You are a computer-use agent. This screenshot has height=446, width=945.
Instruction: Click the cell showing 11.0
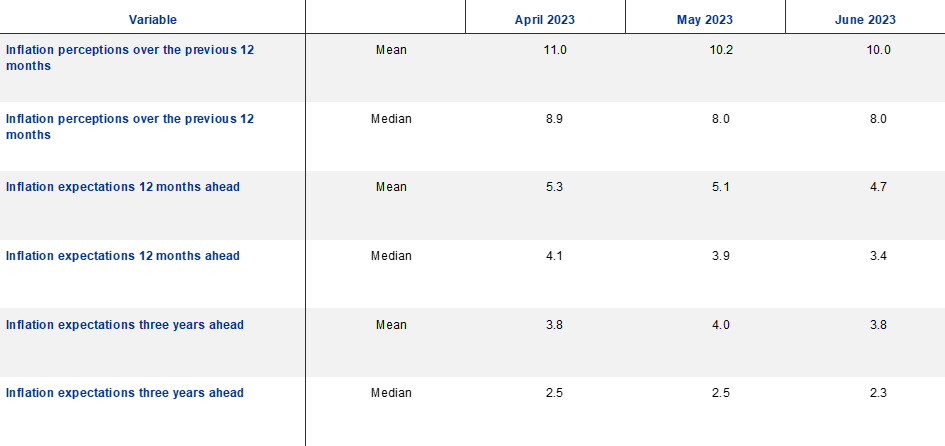[x=554, y=50]
